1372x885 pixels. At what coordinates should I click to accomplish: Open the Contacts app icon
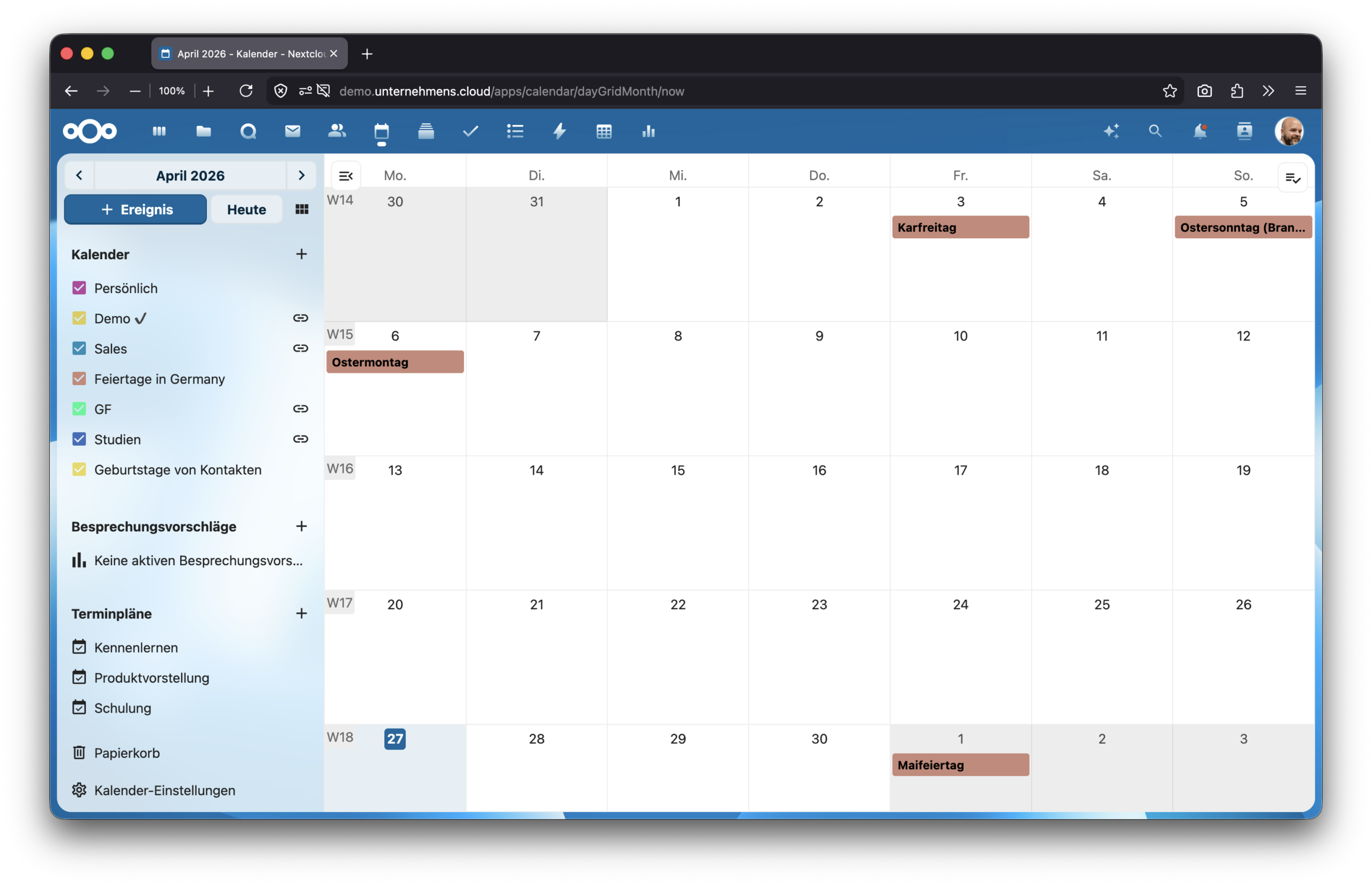(338, 131)
